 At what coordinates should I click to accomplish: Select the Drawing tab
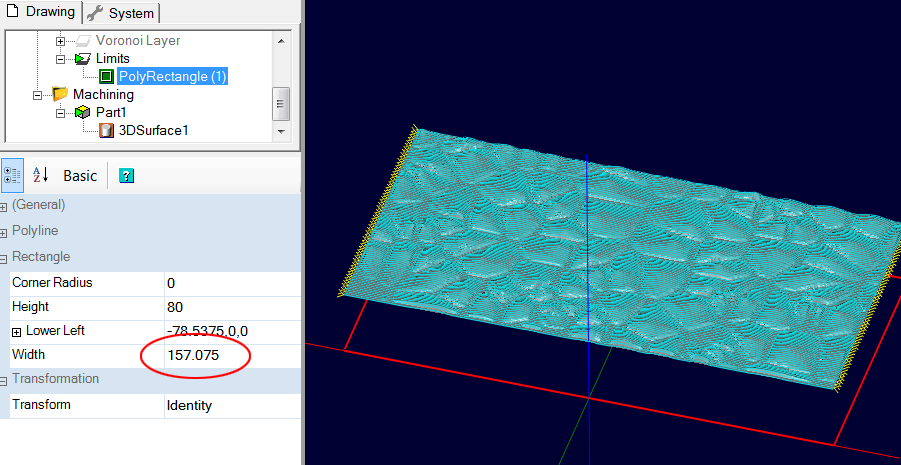[40, 12]
